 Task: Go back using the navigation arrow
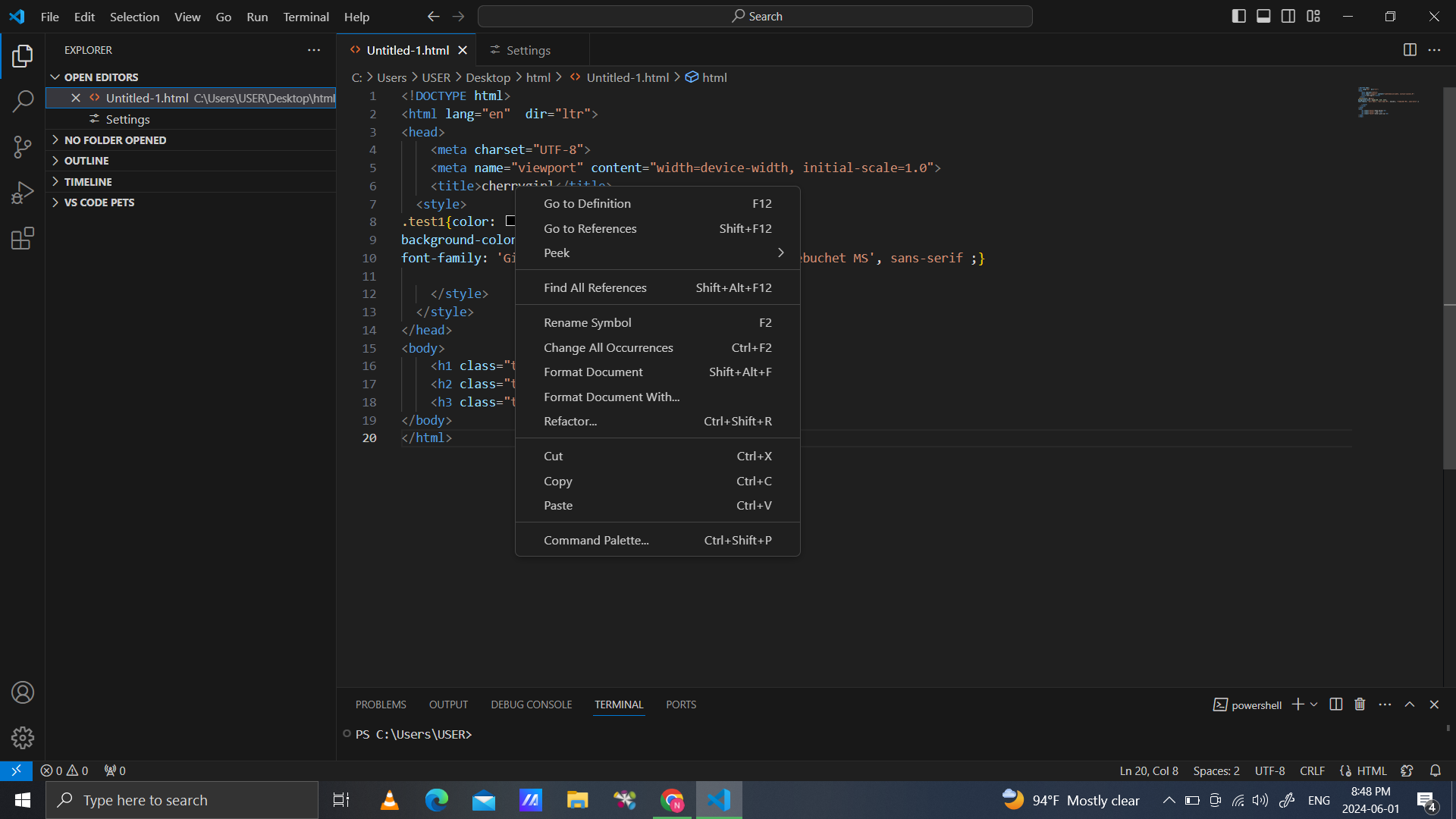[433, 16]
